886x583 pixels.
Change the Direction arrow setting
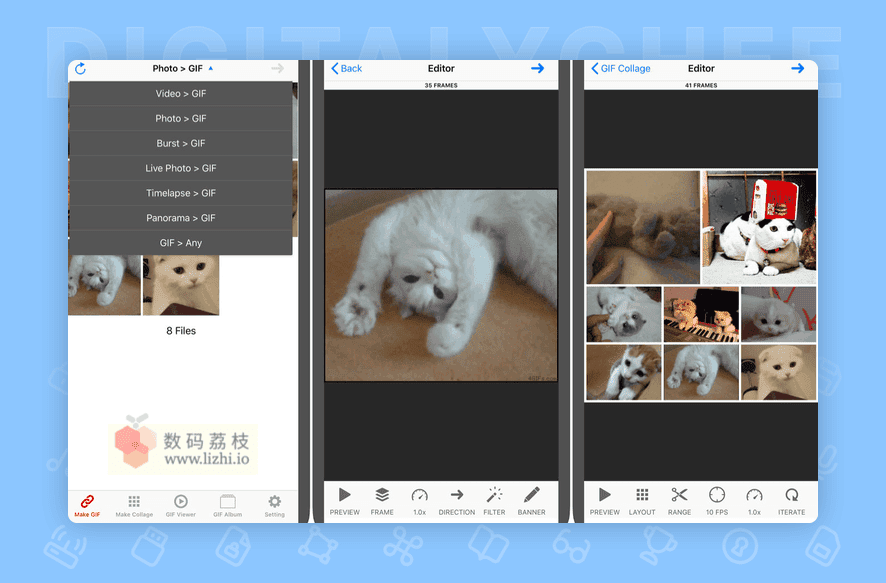pyautogui.click(x=457, y=501)
